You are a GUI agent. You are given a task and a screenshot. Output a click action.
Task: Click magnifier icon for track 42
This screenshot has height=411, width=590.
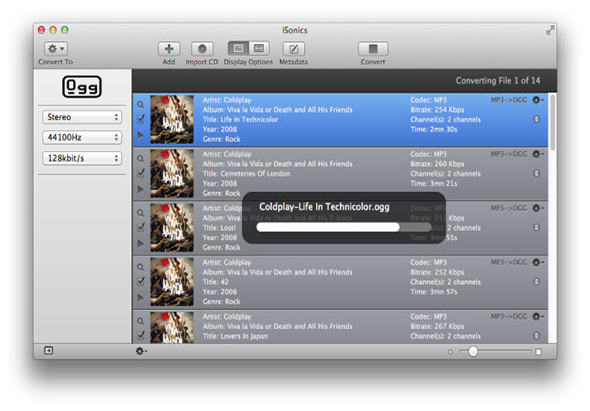(140, 267)
